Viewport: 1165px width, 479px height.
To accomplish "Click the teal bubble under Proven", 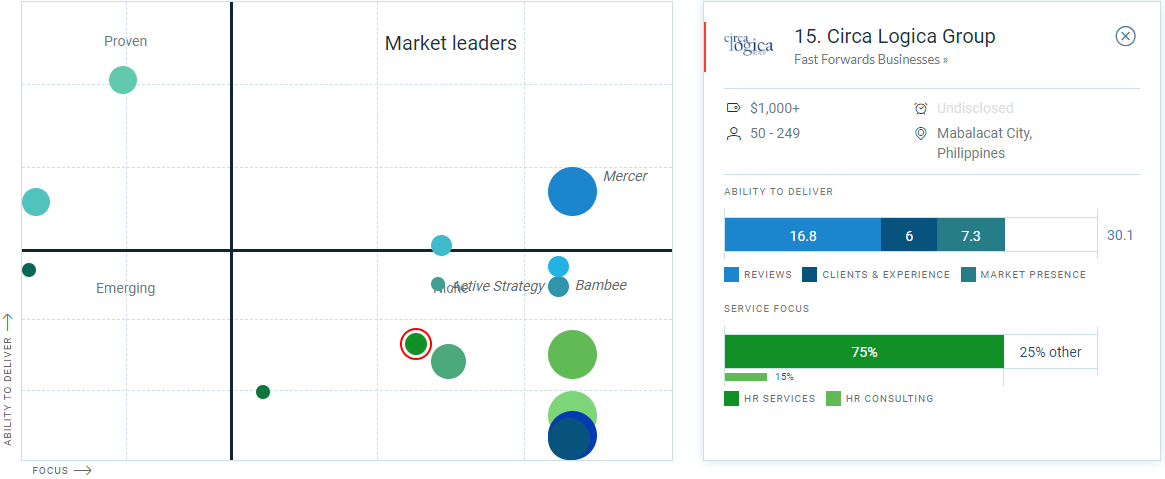I will [x=123, y=79].
